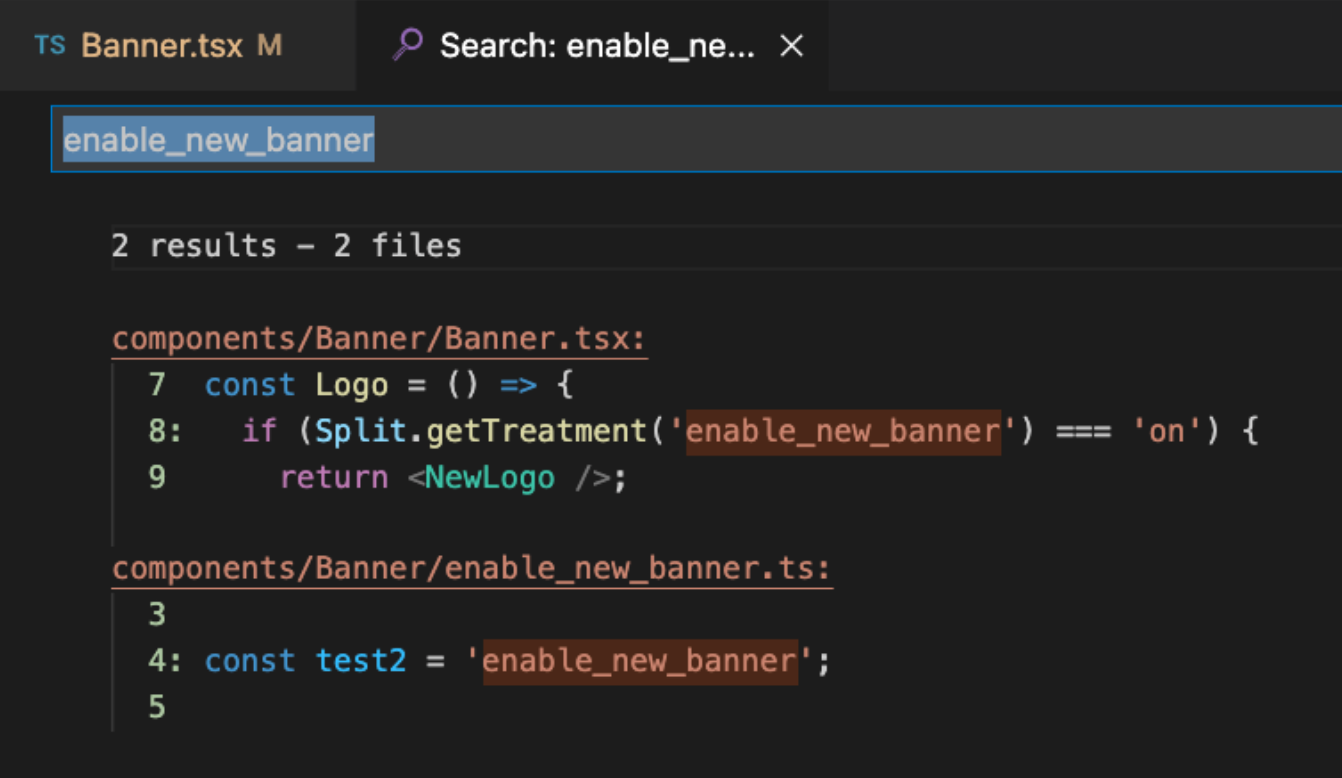The height and width of the screenshot is (778, 1342).
Task: Open the components/Banner/Banner.tsx result header
Action: pyautogui.click(x=379, y=339)
